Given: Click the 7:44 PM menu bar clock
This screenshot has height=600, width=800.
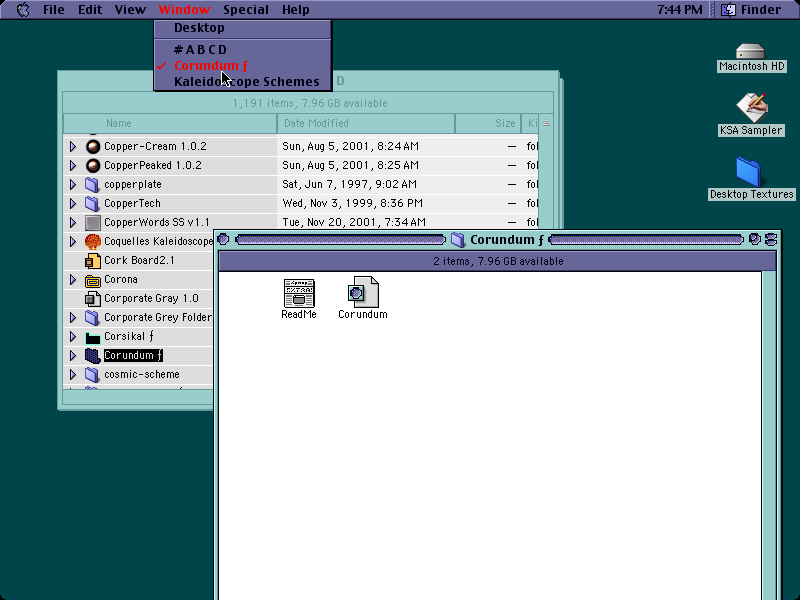Looking at the screenshot, I should click(x=680, y=10).
